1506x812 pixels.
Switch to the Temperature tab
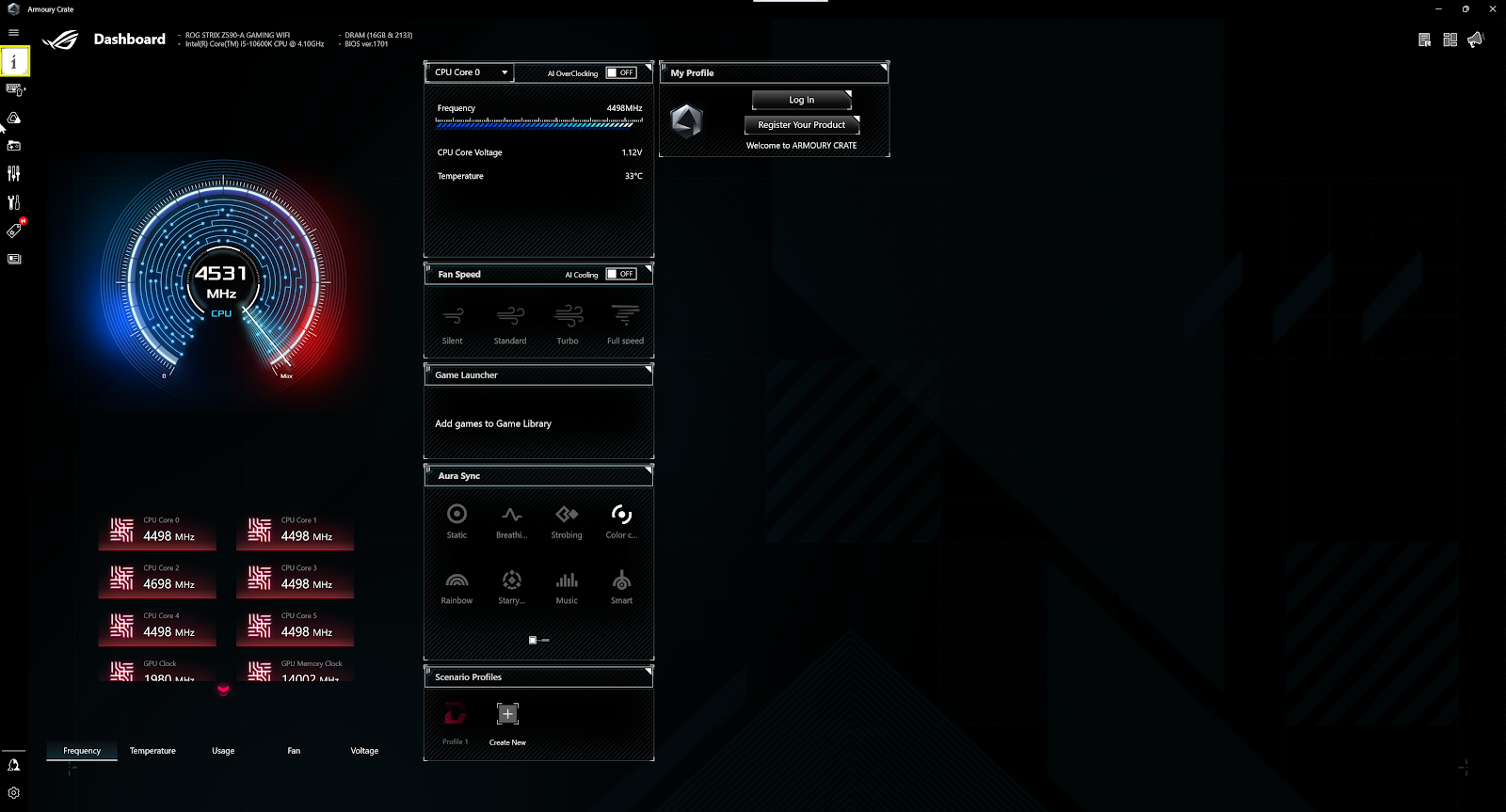[152, 751]
